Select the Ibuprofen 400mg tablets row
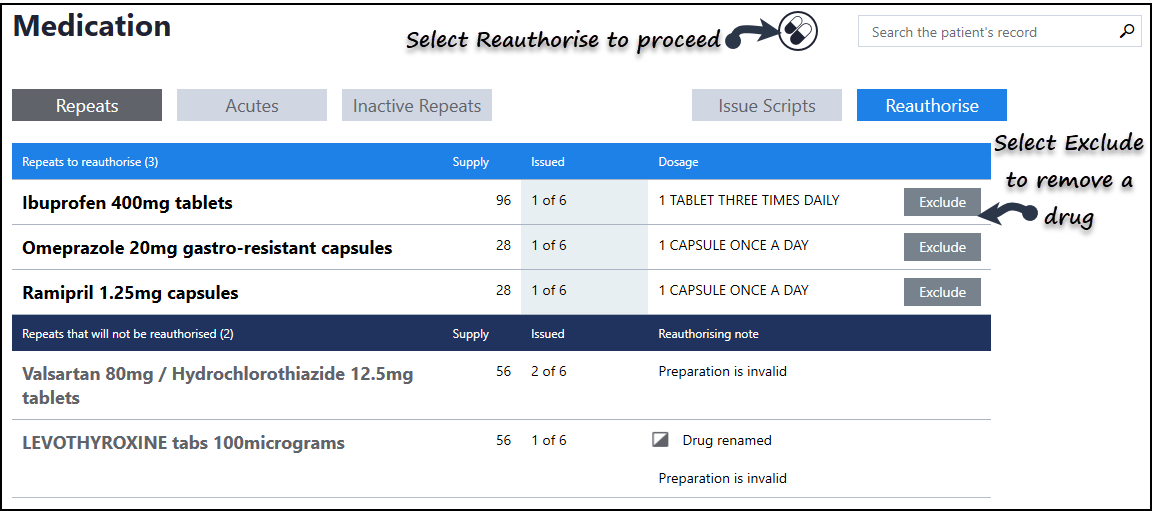1154x511 pixels. tap(127, 203)
